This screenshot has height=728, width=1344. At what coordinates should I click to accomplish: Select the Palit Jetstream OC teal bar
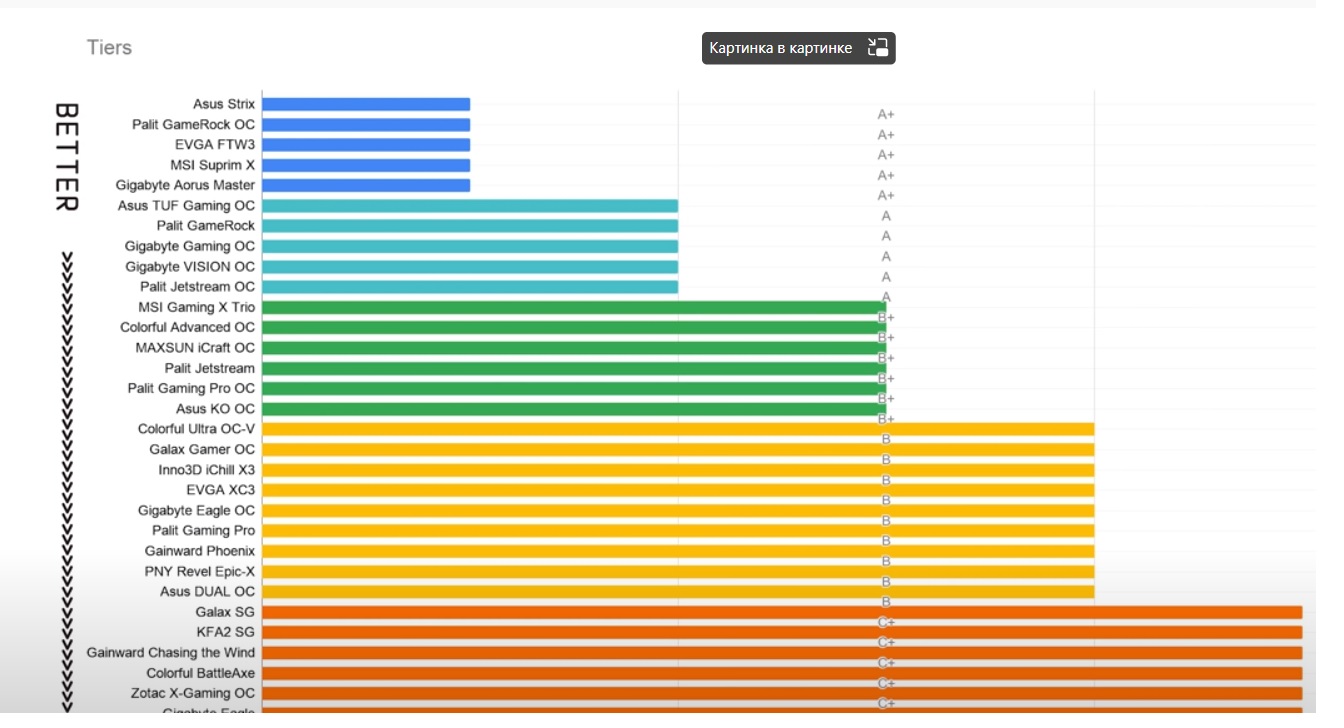[470, 287]
